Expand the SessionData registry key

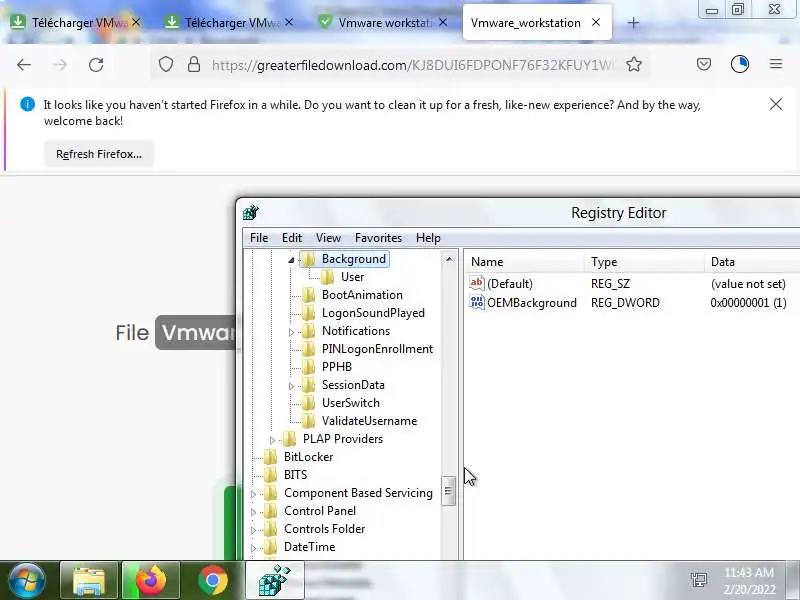(x=291, y=386)
